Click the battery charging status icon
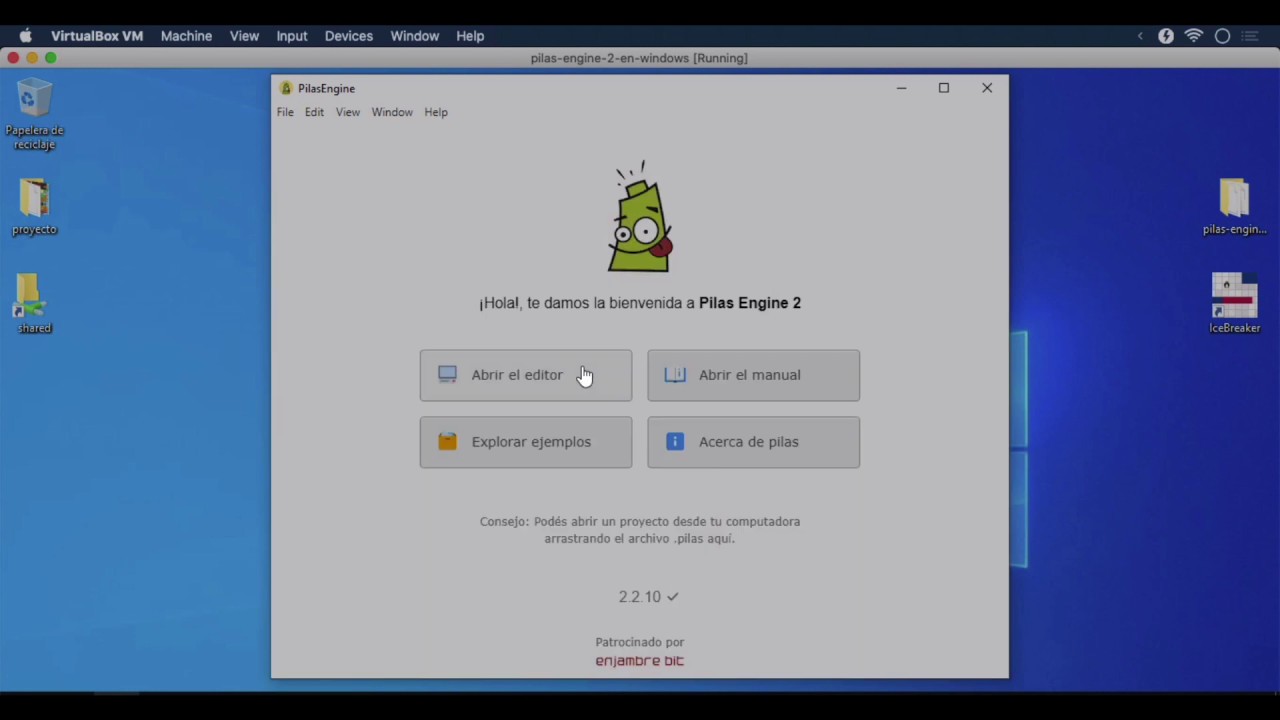Viewport: 1280px width, 720px height. coord(1166,36)
